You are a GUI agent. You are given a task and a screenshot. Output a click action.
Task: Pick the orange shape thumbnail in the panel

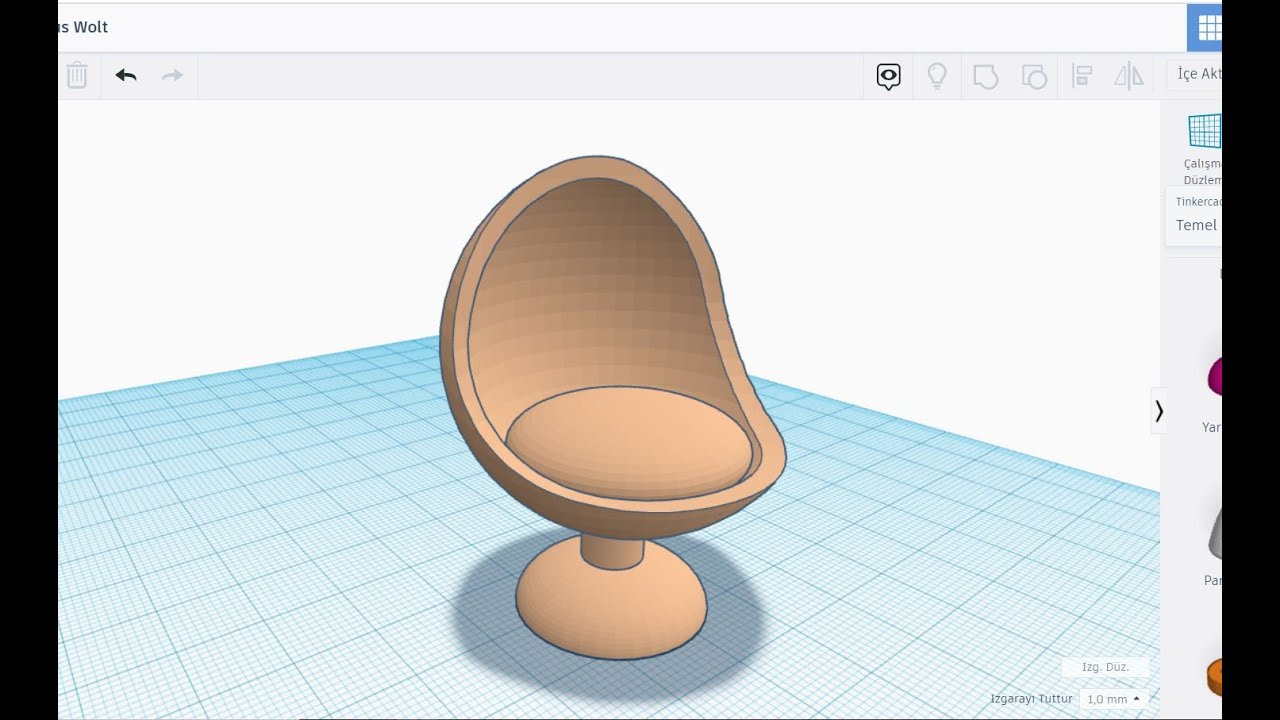point(1214,677)
